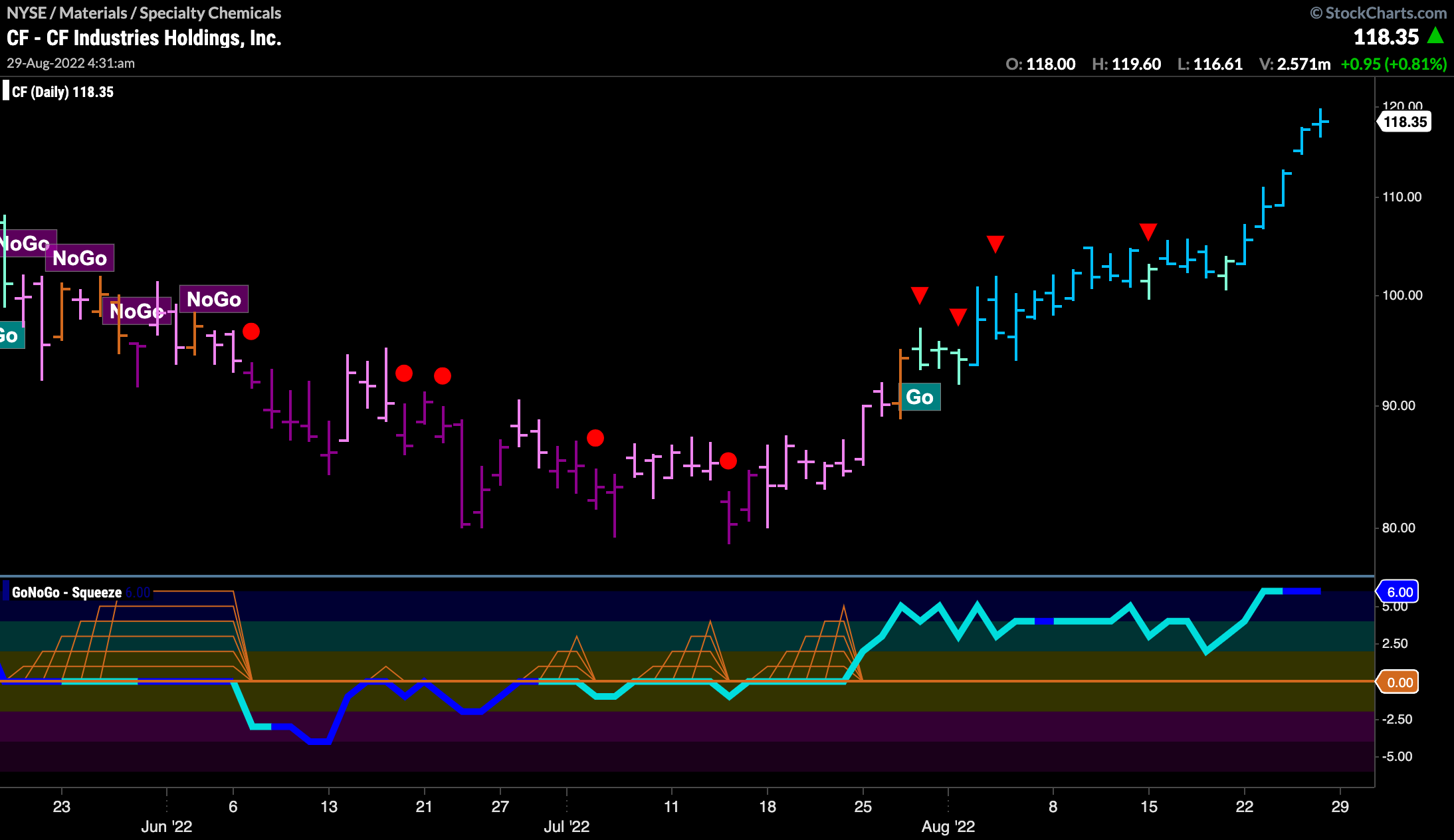1454x840 pixels.
Task: Select the right red circle near June 21
Action: click(x=443, y=376)
